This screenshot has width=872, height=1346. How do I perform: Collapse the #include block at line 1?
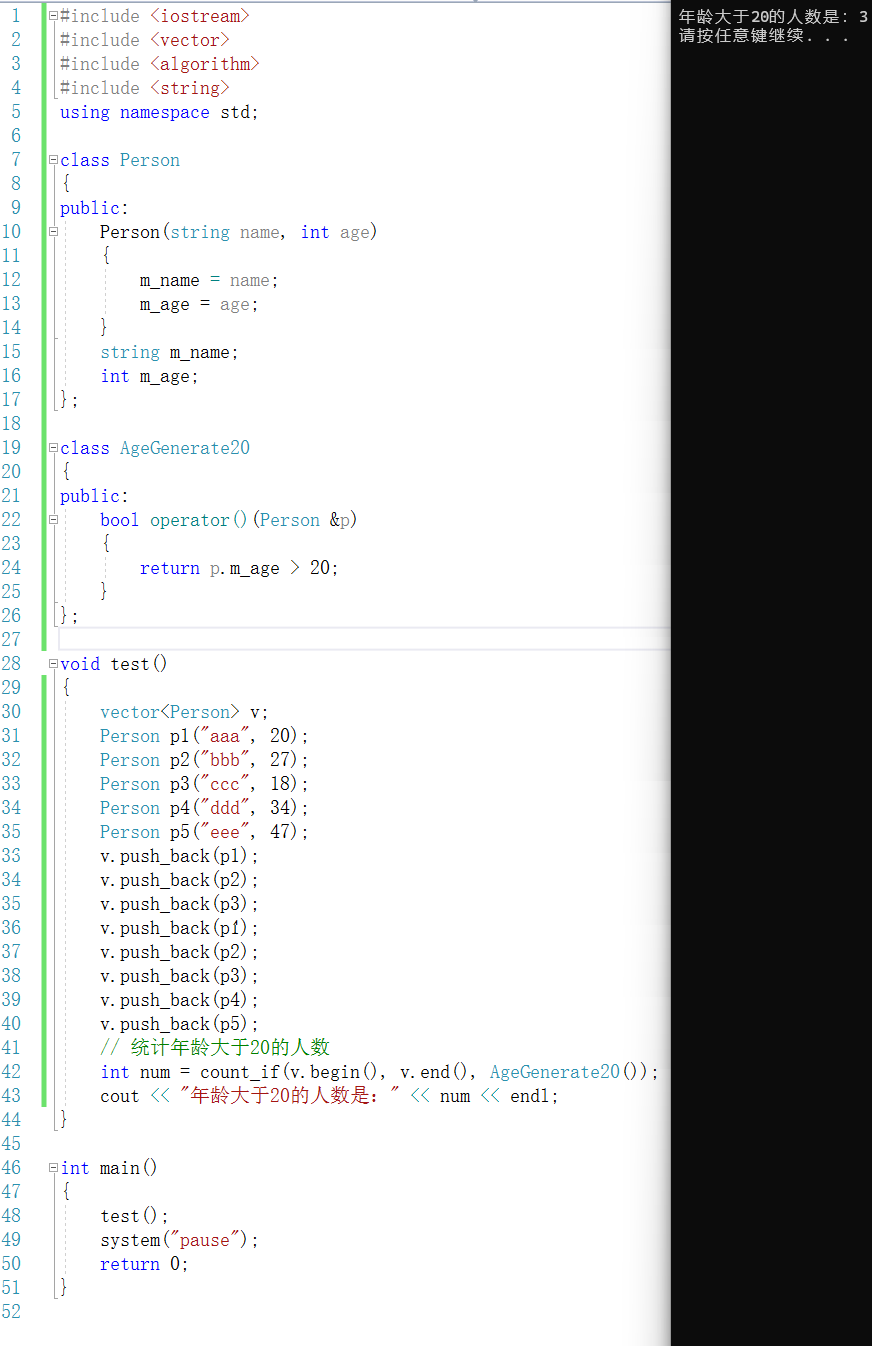coord(53,16)
